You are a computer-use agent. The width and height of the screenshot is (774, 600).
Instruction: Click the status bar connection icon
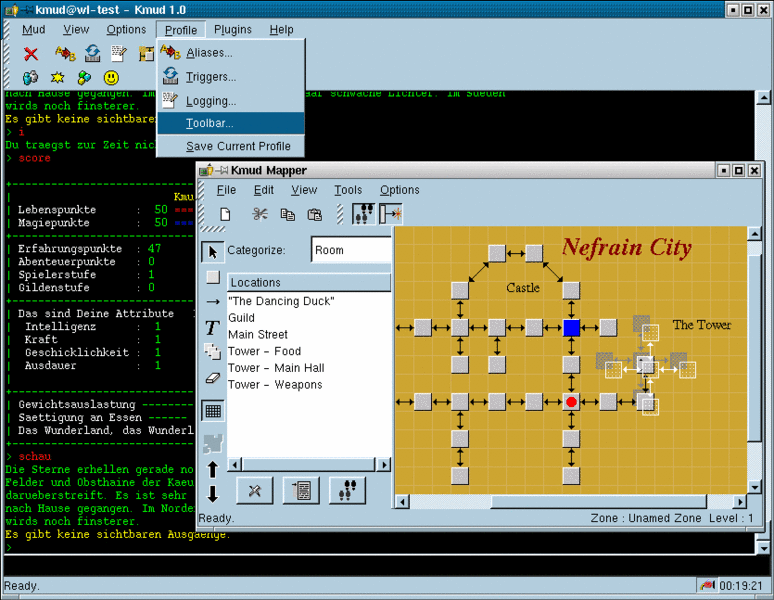[x=707, y=585]
